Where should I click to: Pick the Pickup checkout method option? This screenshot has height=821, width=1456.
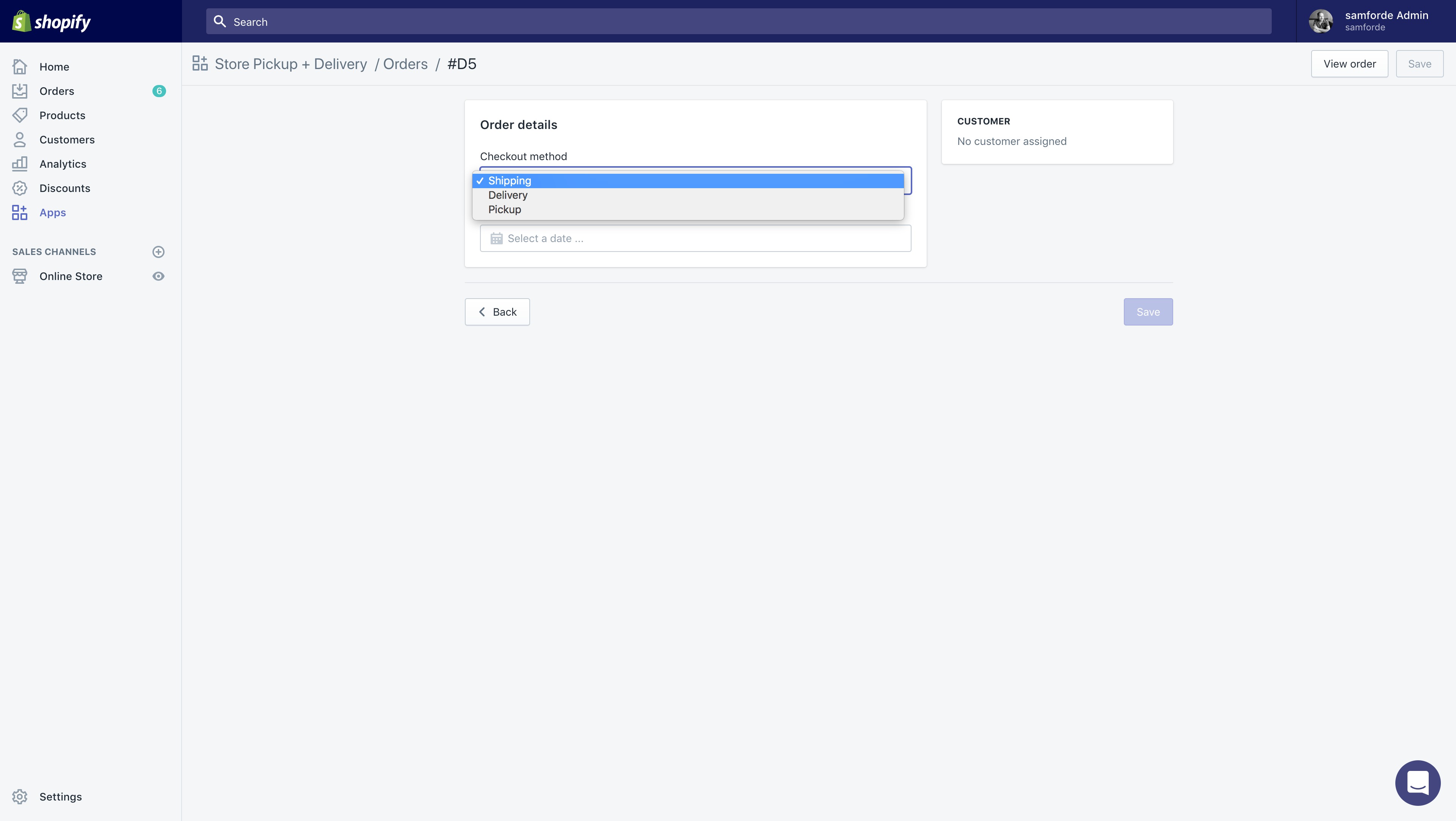[x=504, y=210]
